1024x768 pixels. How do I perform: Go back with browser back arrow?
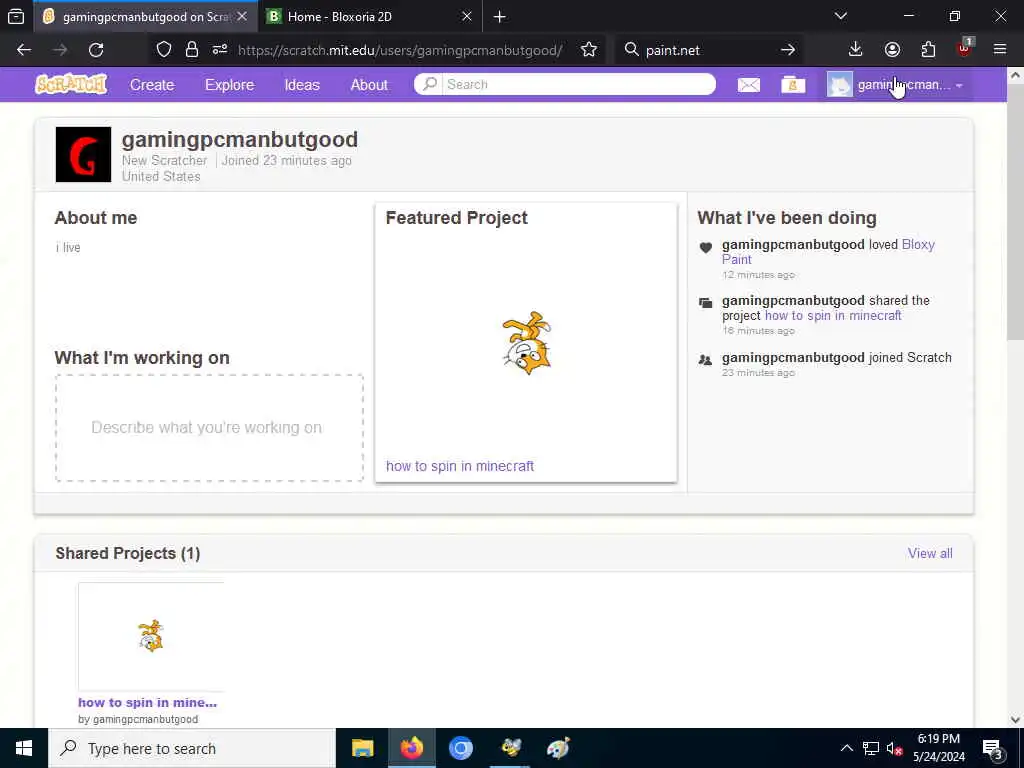24,50
